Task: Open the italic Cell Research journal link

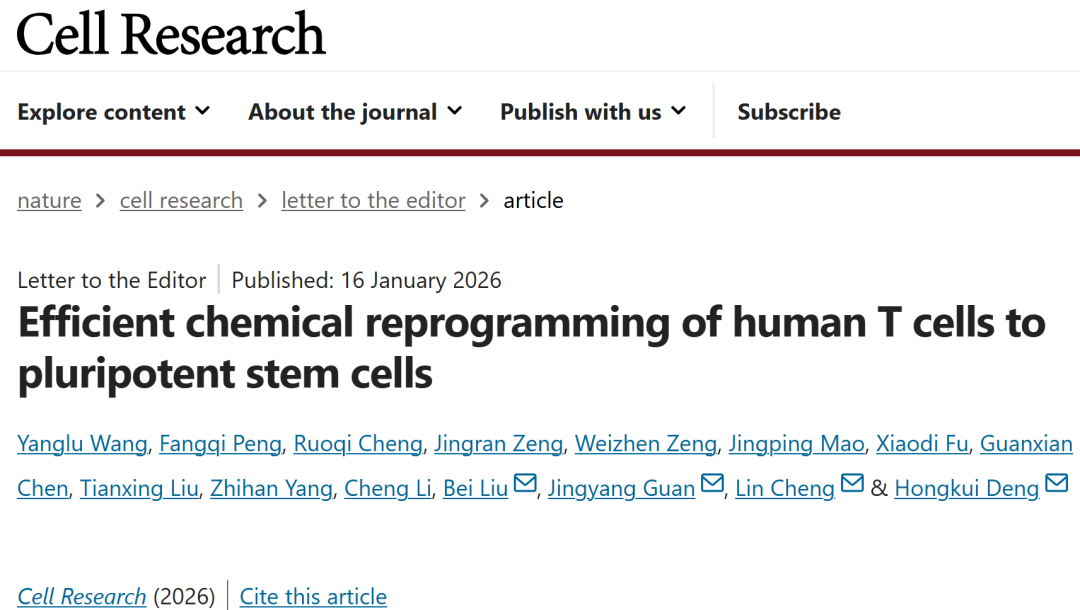Action: (x=82, y=597)
